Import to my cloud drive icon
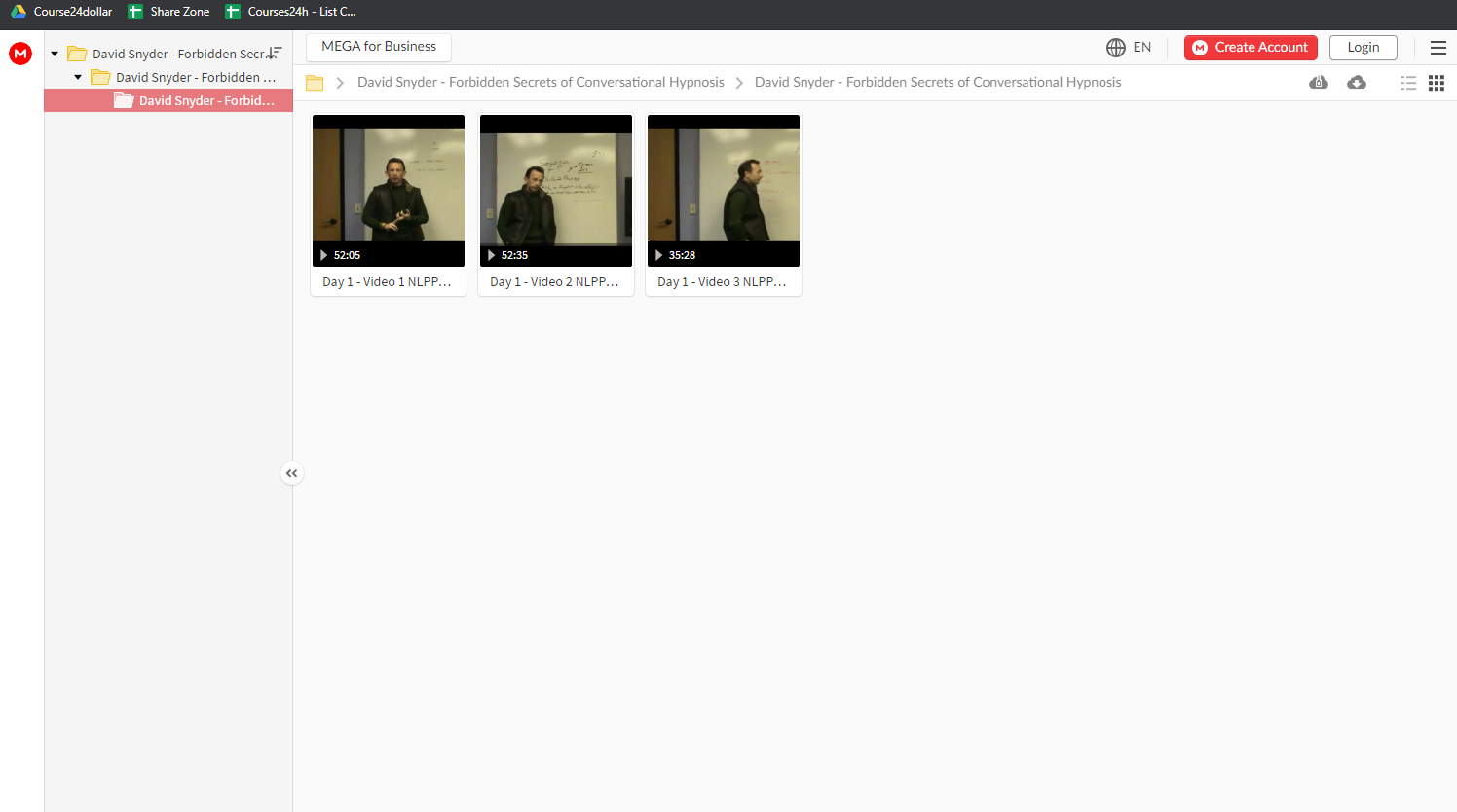Screen dimensions: 1457x812 1319,83
